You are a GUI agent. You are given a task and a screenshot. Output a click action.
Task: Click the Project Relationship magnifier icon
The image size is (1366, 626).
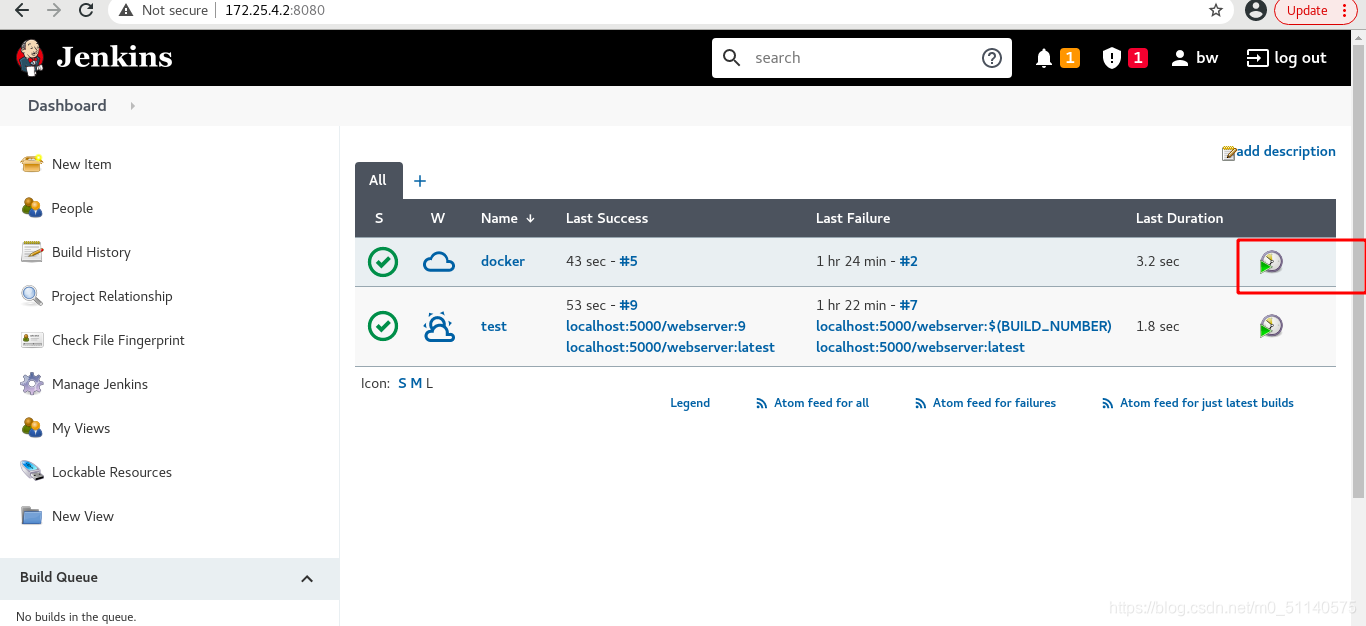click(x=32, y=296)
